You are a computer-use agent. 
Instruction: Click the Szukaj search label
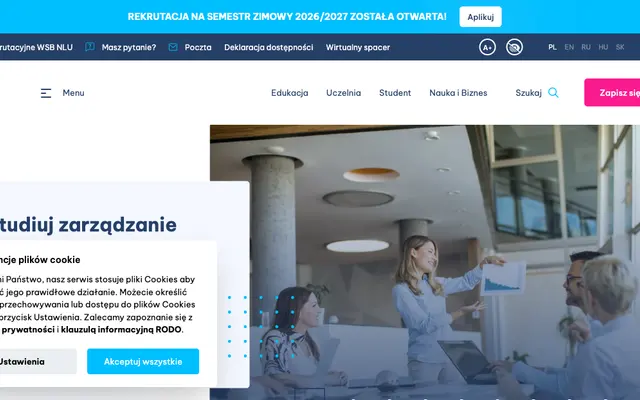[528, 93]
